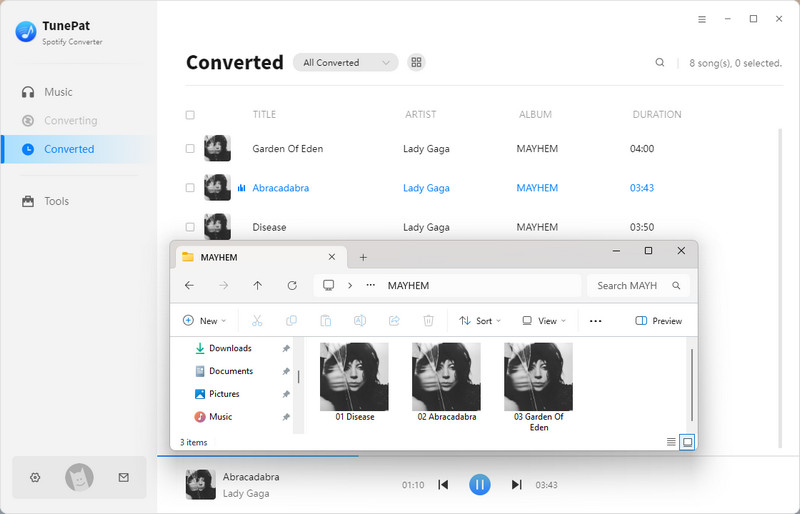Open TunePat settings gear icon
This screenshot has height=514, width=800.
pos(35,477)
